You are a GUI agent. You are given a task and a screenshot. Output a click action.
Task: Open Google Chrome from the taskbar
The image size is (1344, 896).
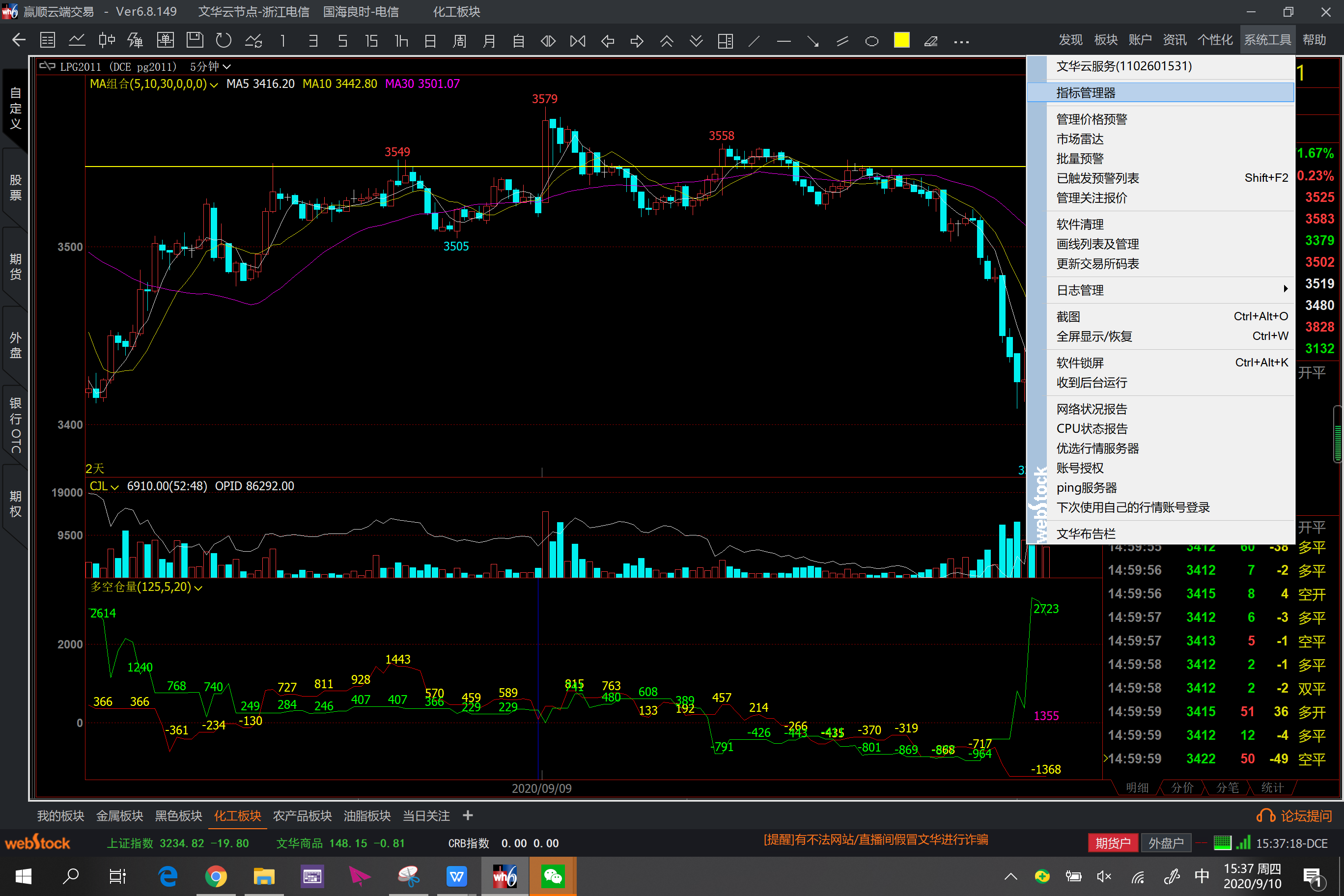click(x=216, y=876)
